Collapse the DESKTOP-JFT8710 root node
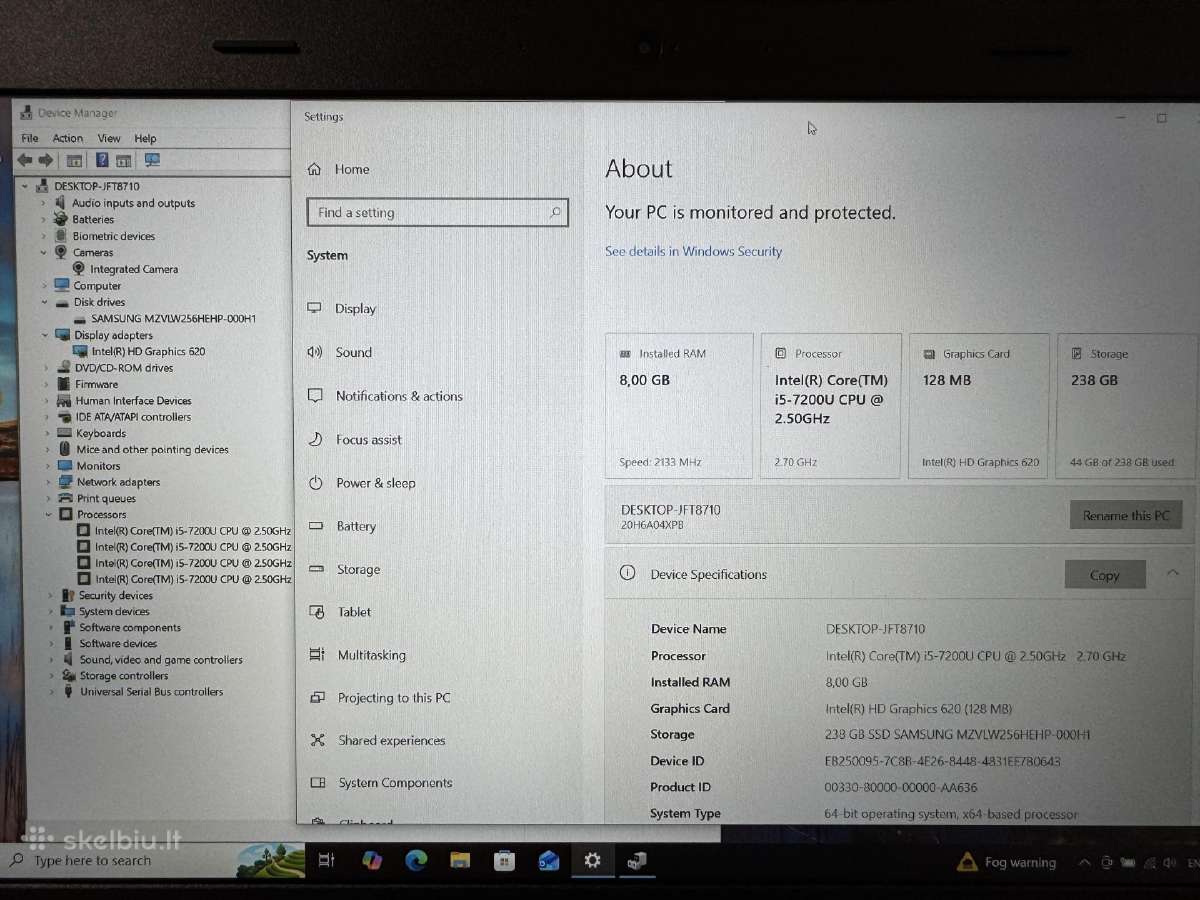The image size is (1200, 900). (25, 187)
